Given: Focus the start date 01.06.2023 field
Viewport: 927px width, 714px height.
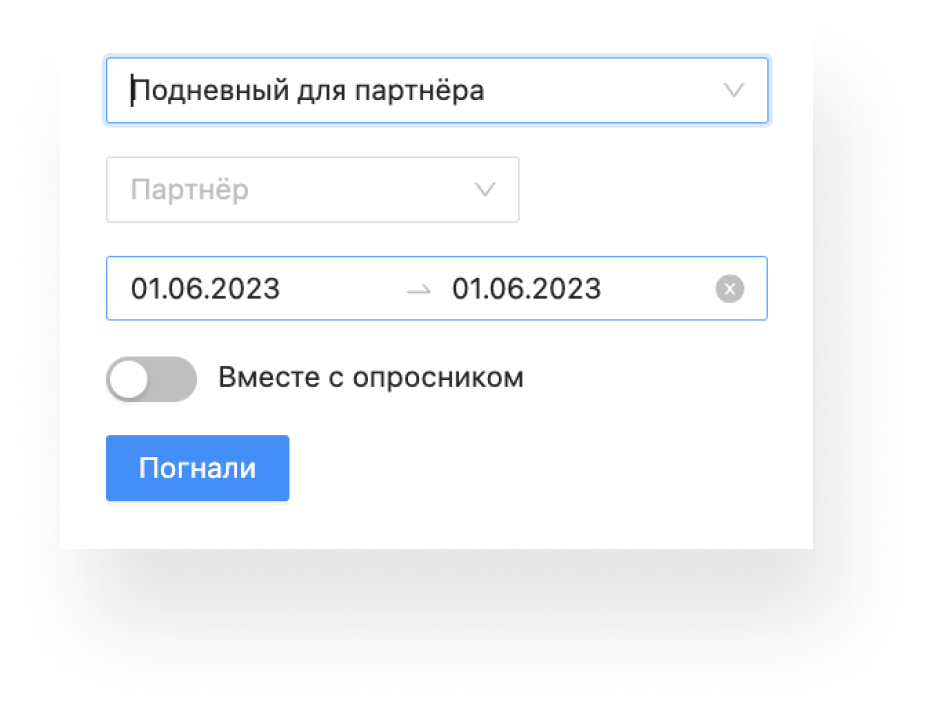Looking at the screenshot, I should 205,289.
